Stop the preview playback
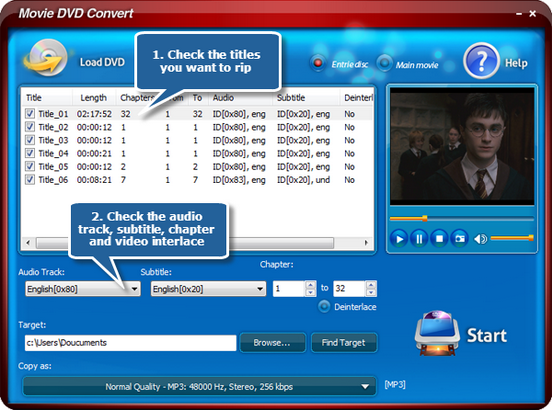 coord(439,239)
